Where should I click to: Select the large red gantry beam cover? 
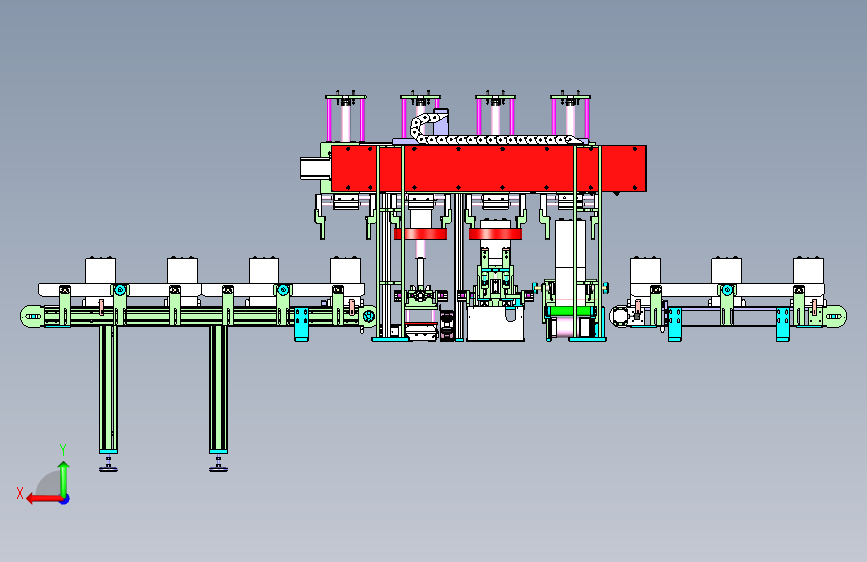[x=489, y=169]
